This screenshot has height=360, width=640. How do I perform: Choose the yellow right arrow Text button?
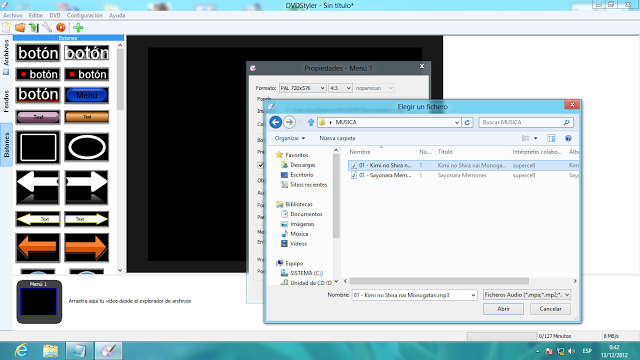point(87,219)
